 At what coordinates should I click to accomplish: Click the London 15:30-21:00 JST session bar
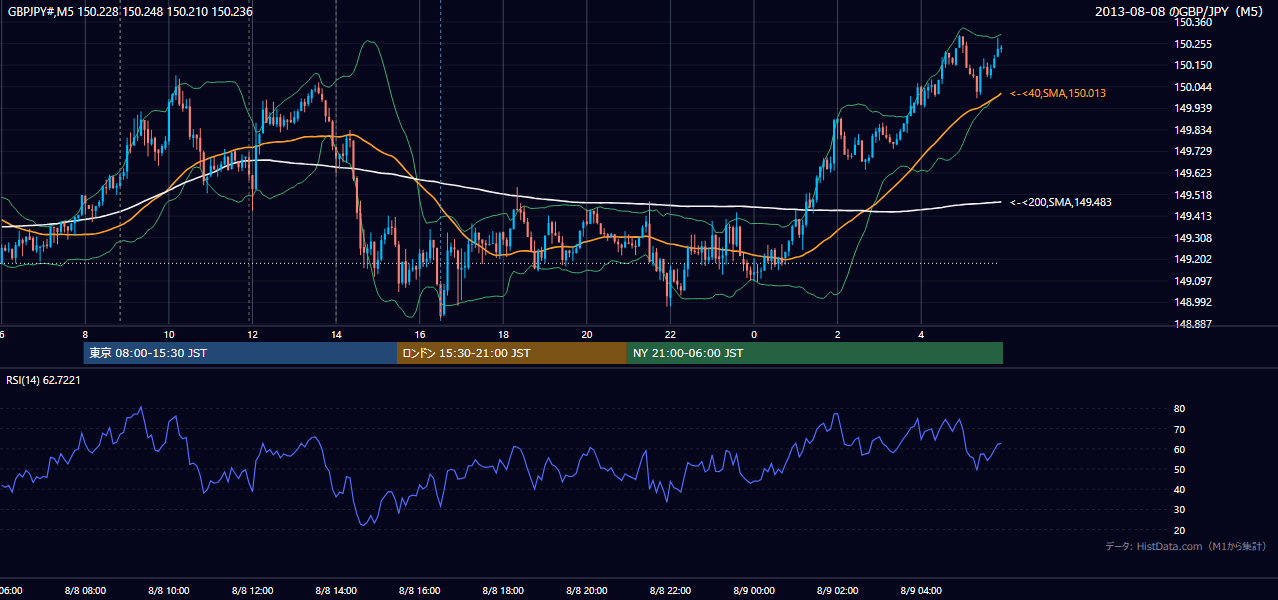(512, 353)
